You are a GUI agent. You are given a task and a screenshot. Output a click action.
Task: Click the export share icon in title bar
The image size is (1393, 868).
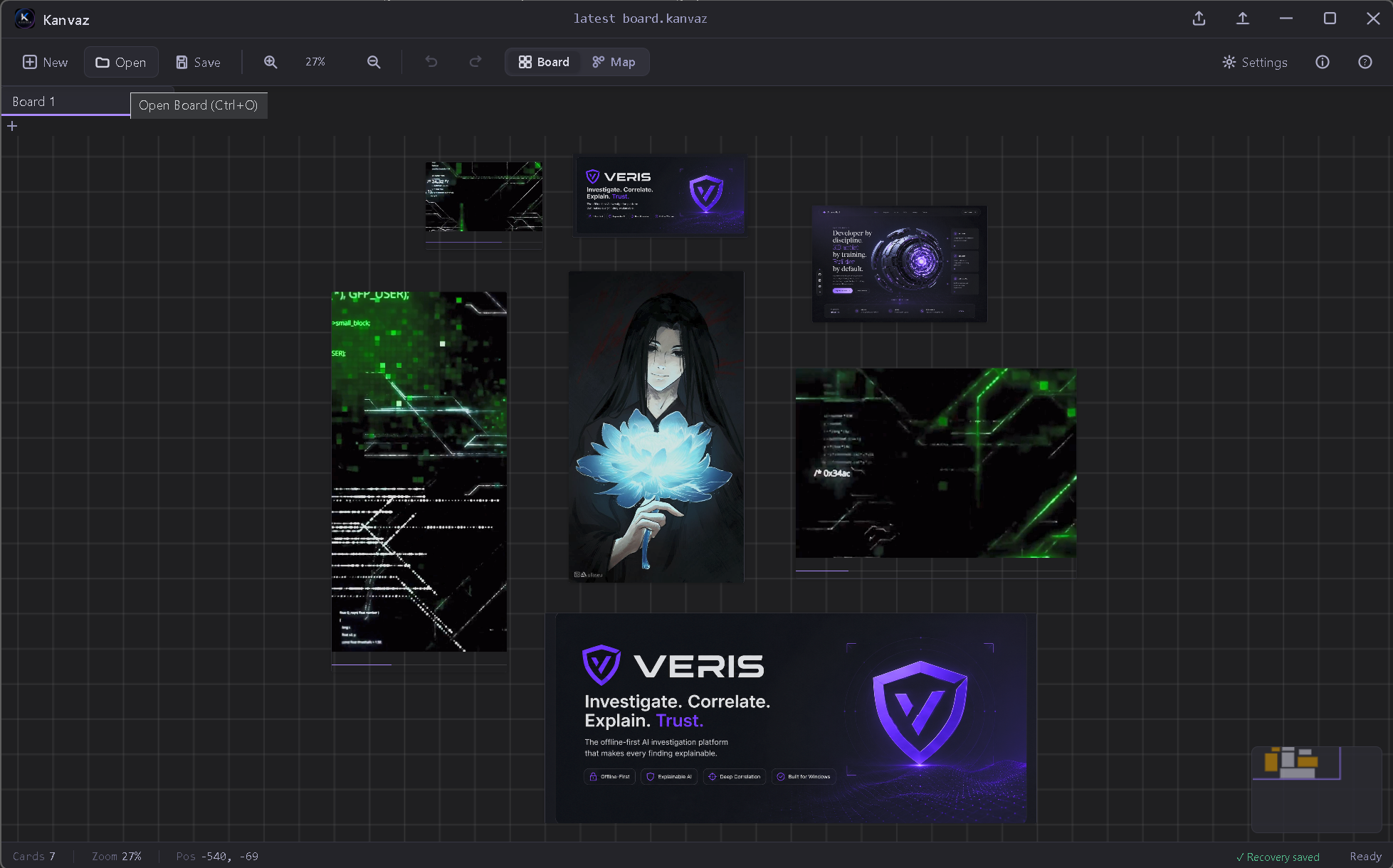point(1199,19)
